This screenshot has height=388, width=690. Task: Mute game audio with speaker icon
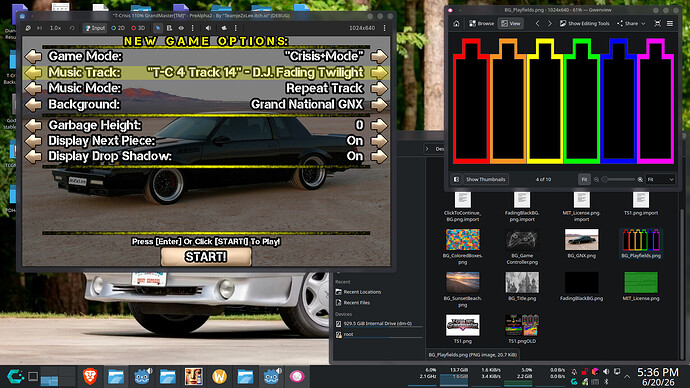click(x=209, y=28)
